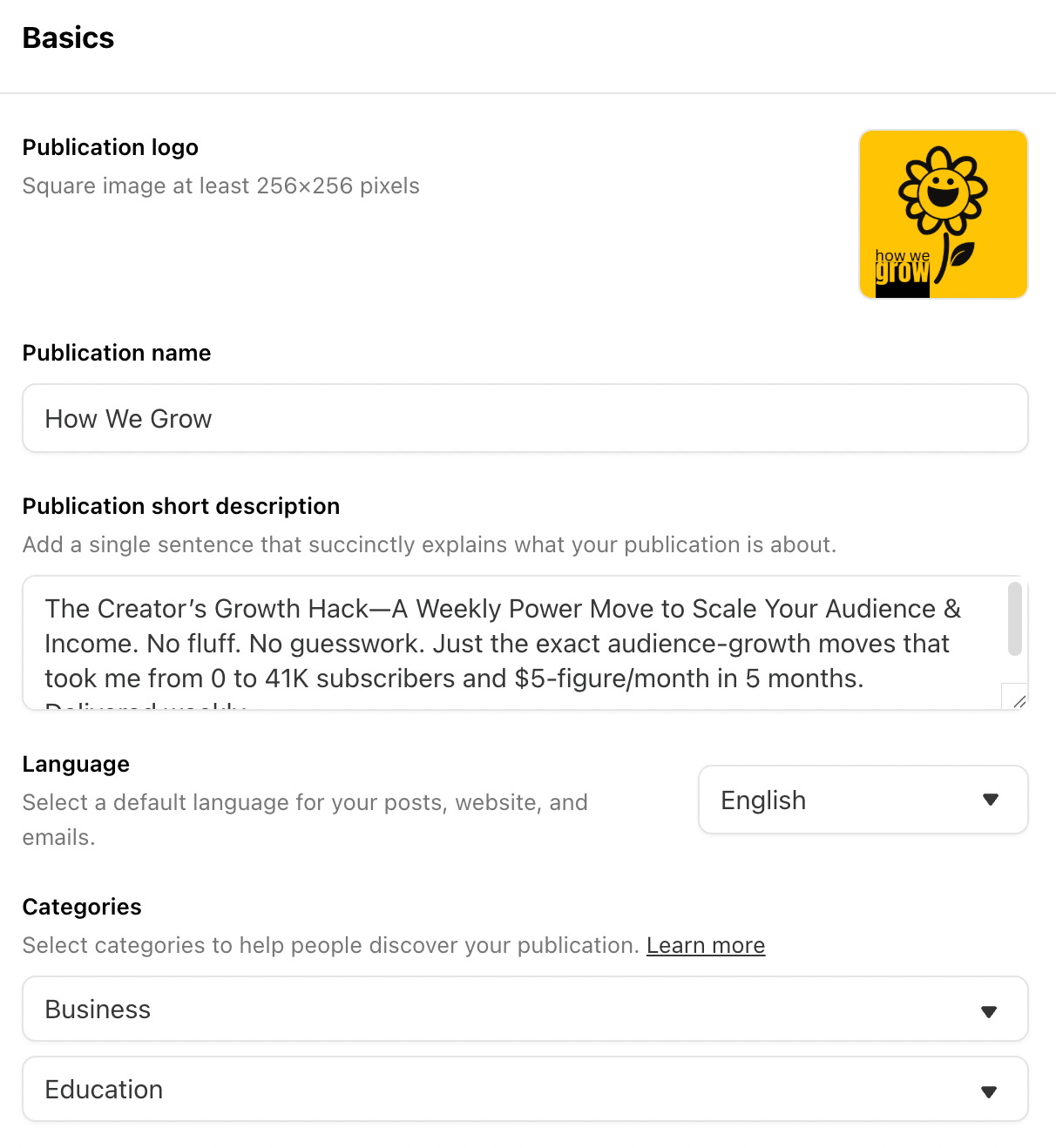Click the Basics page heading
The width and height of the screenshot is (1056, 1148).
click(x=68, y=37)
